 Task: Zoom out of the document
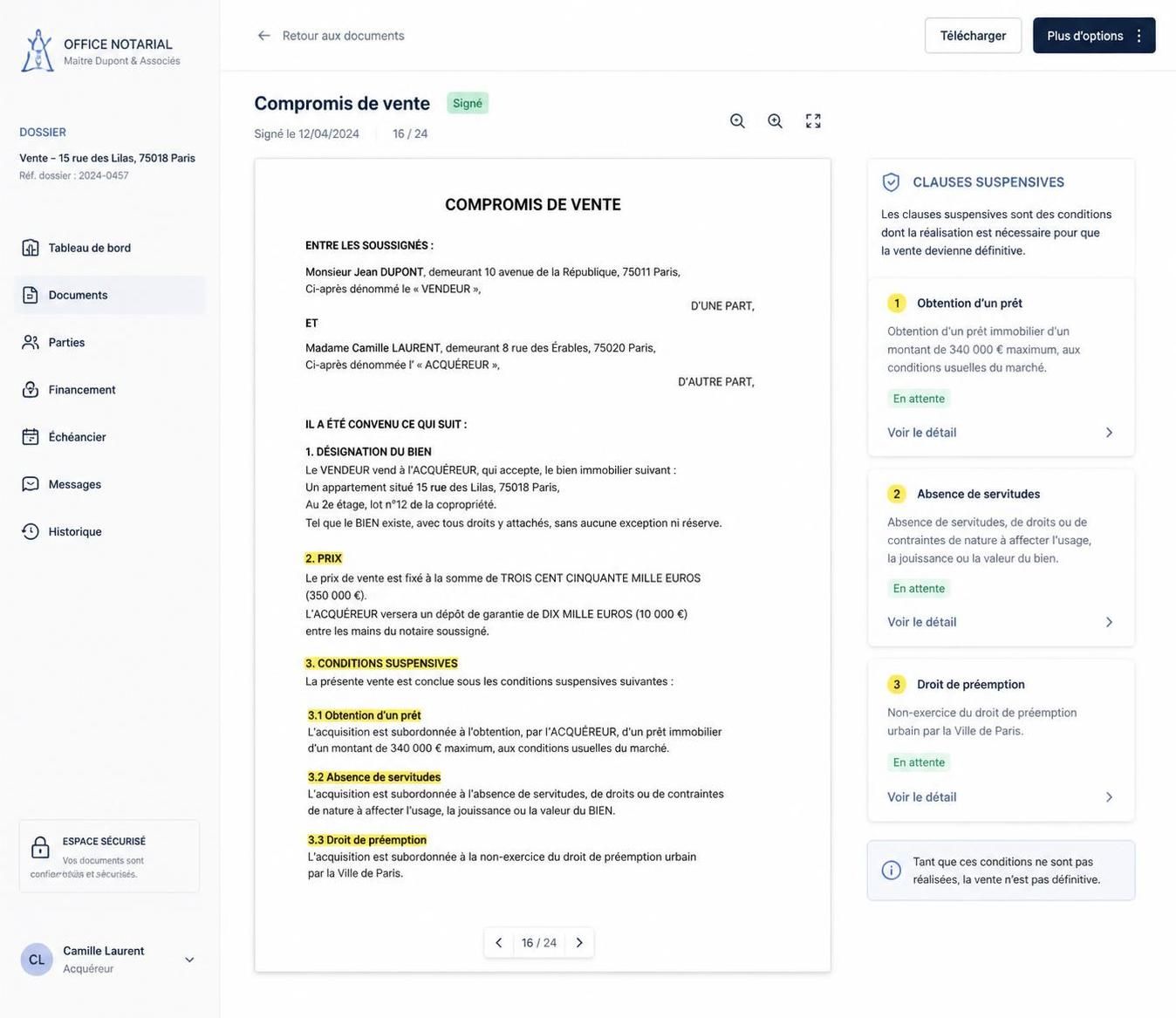click(x=737, y=121)
